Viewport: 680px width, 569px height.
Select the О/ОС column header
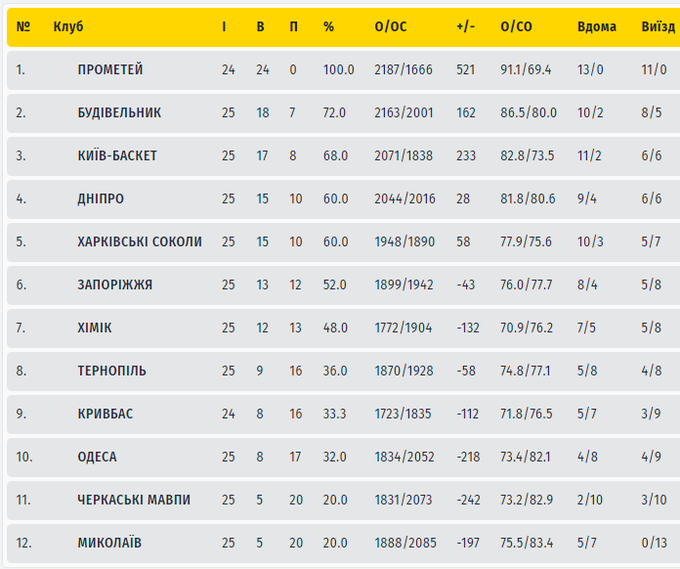389,27
